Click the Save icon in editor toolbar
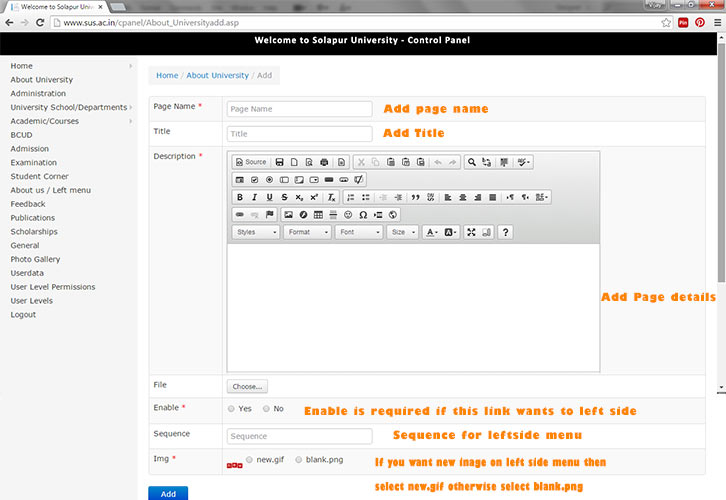The width and height of the screenshot is (726, 500). click(279, 162)
